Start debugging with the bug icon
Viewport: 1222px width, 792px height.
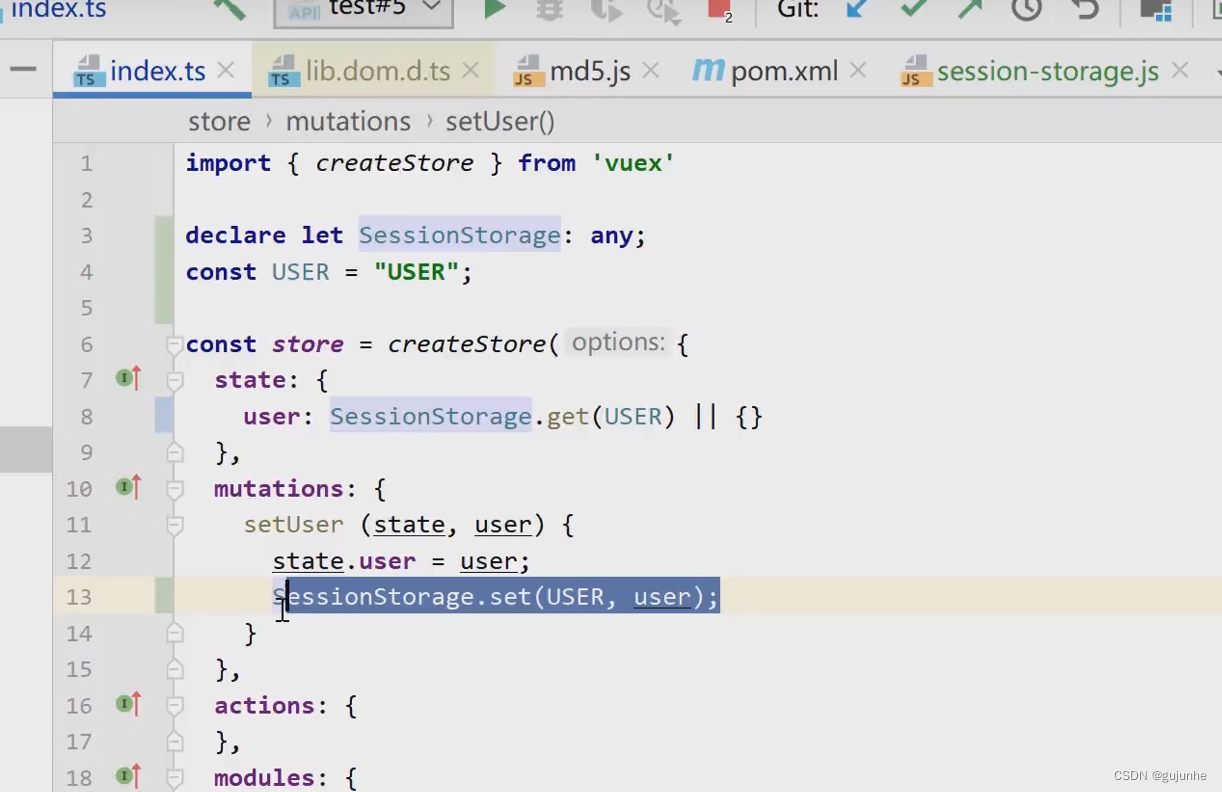[548, 10]
